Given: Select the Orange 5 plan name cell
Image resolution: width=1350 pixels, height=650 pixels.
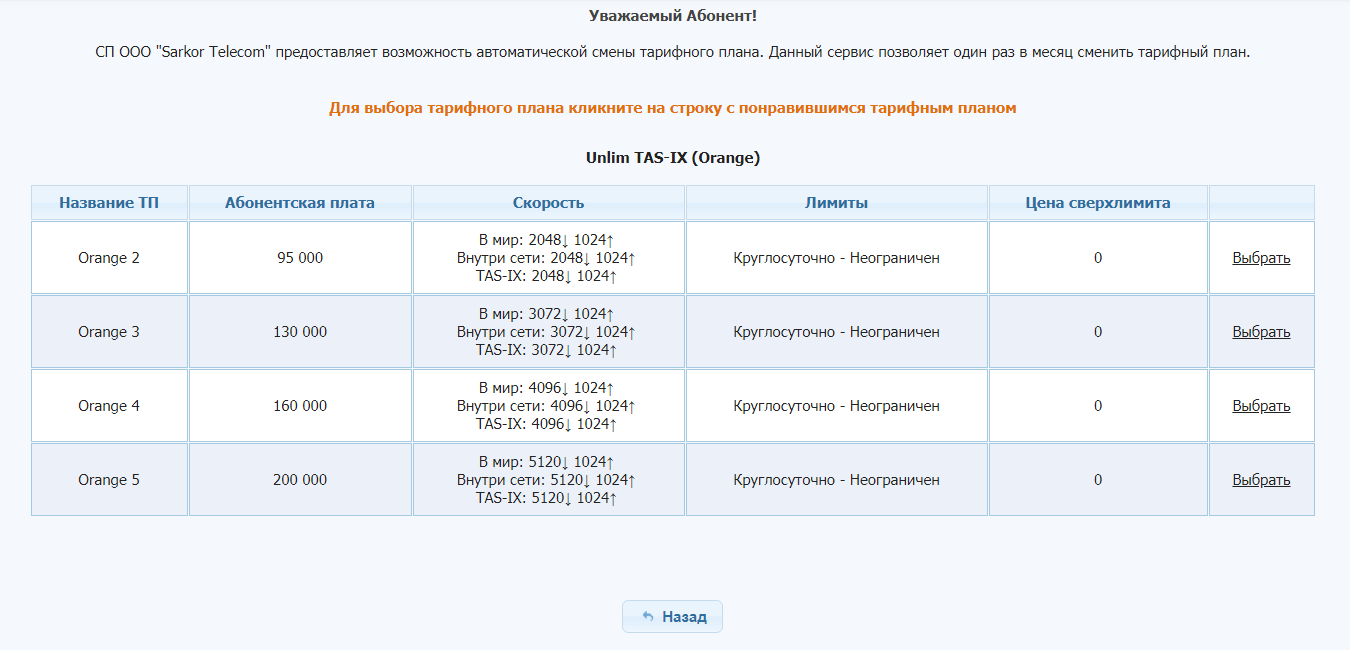Looking at the screenshot, I should click(x=109, y=480).
